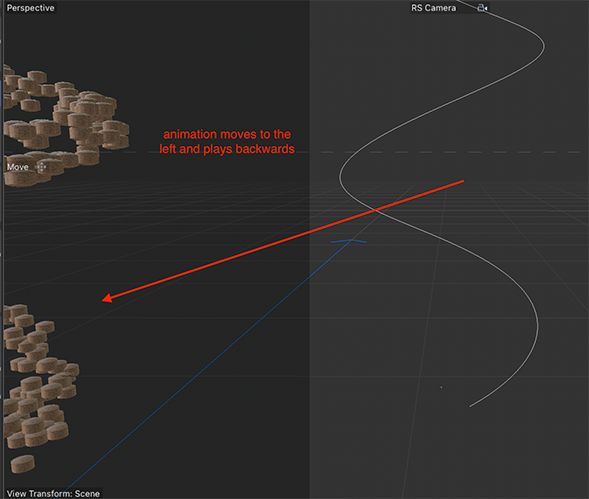Click the red arrow's arrowhead

[107, 298]
